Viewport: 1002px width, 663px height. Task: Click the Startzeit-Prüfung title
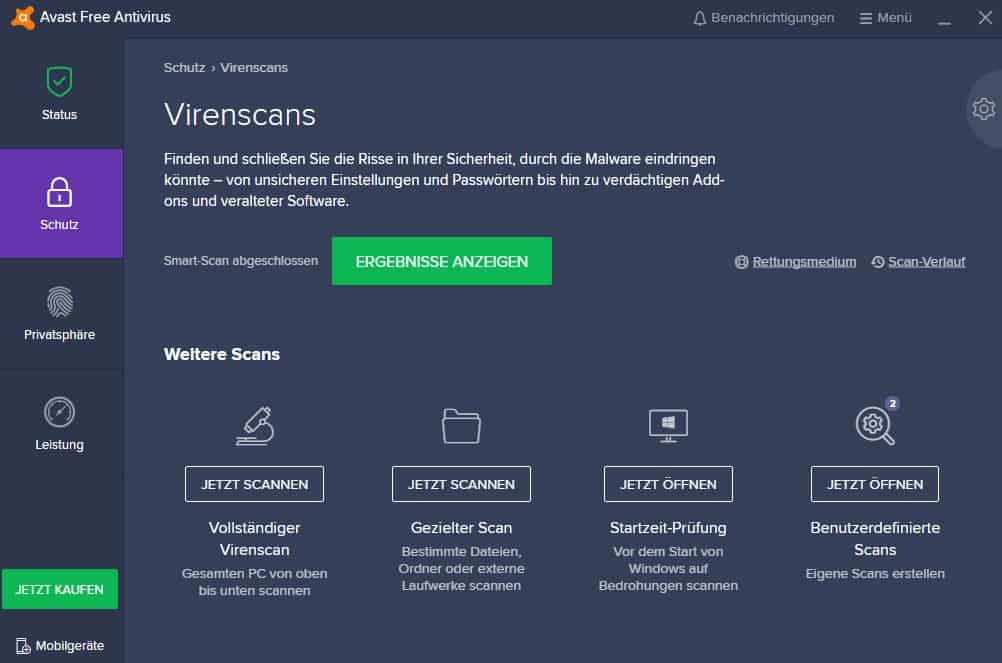pos(668,528)
